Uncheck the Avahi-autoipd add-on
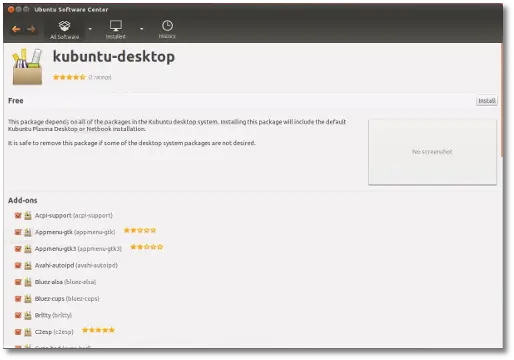The width and height of the screenshot is (514, 360). click(x=18, y=265)
